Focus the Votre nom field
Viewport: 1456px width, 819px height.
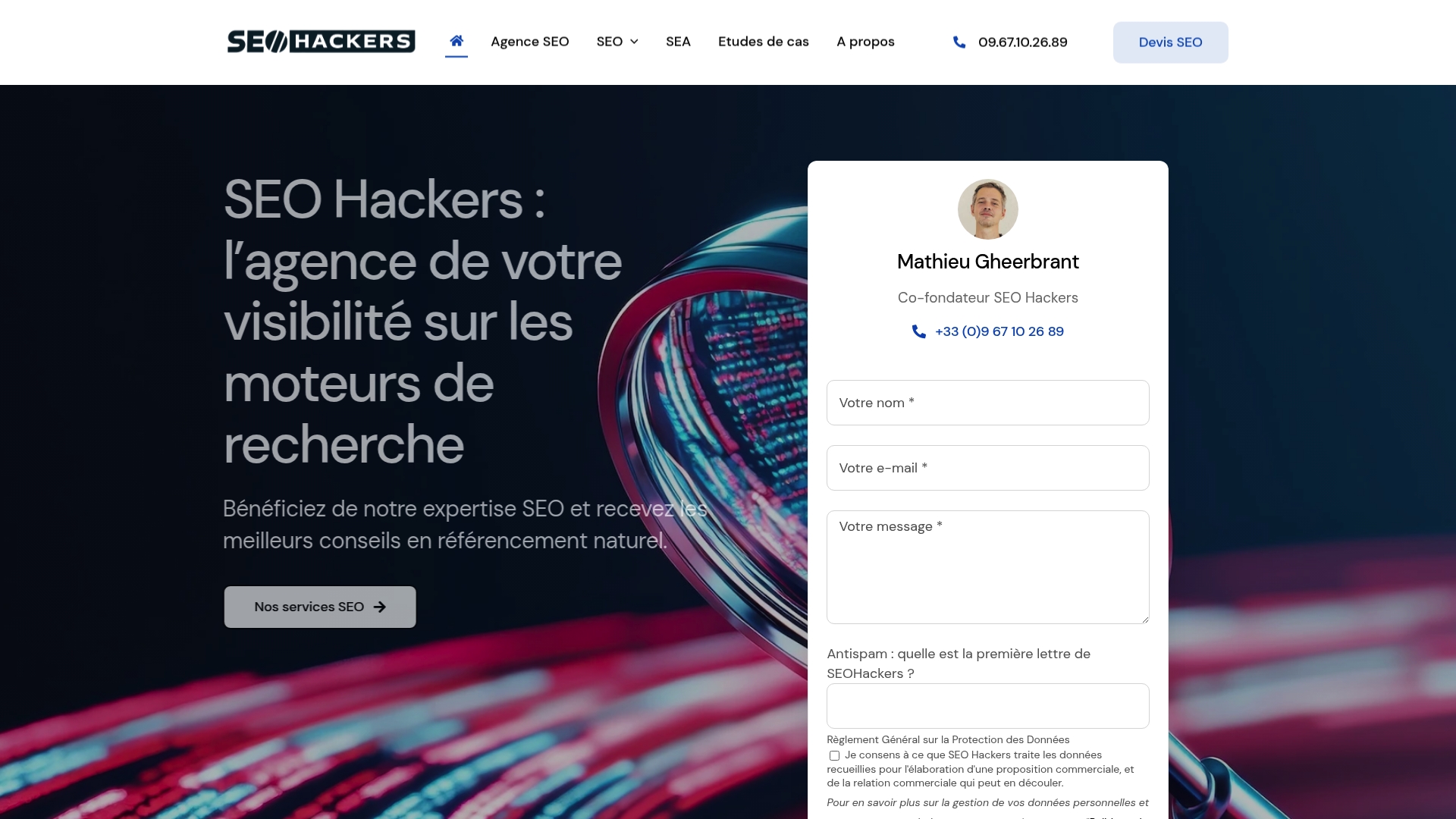[987, 403]
